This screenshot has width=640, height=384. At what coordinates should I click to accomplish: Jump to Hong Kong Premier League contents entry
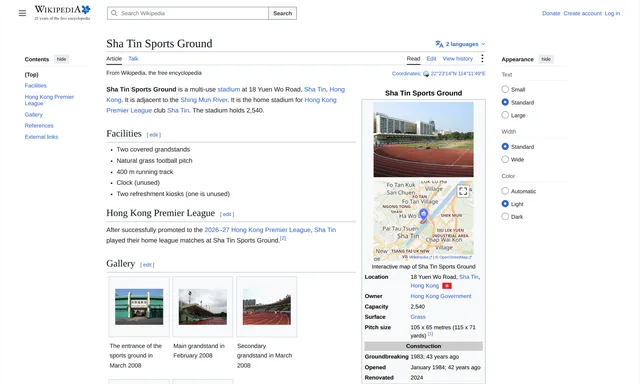click(49, 100)
